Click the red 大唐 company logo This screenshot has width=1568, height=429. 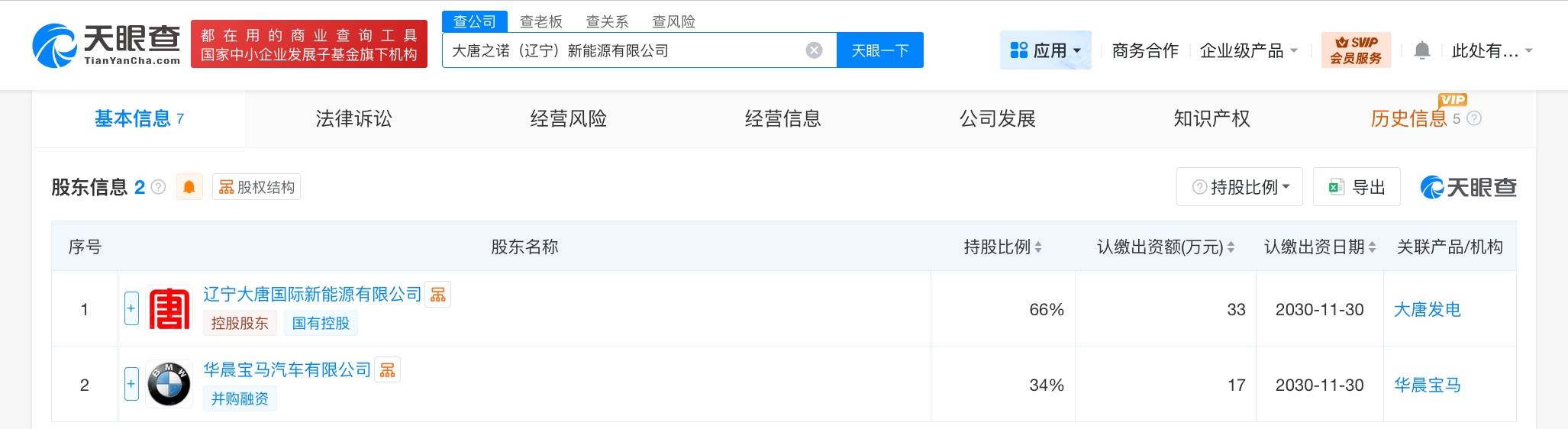169,309
